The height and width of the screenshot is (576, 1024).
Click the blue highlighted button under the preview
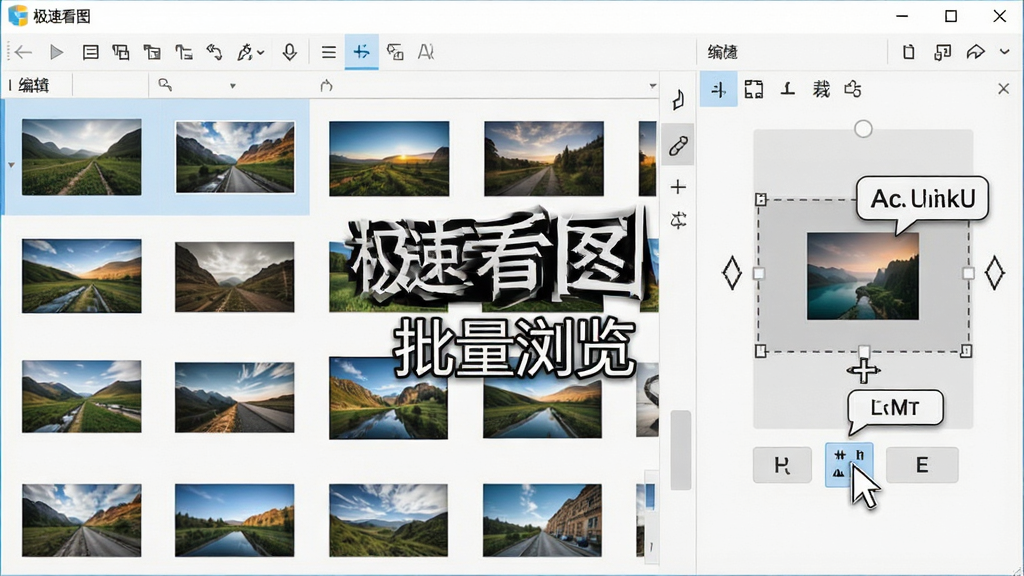pyautogui.click(x=849, y=465)
